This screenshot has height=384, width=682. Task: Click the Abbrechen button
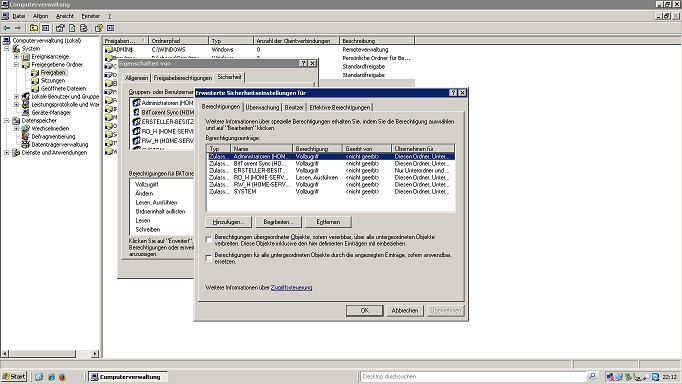405,311
